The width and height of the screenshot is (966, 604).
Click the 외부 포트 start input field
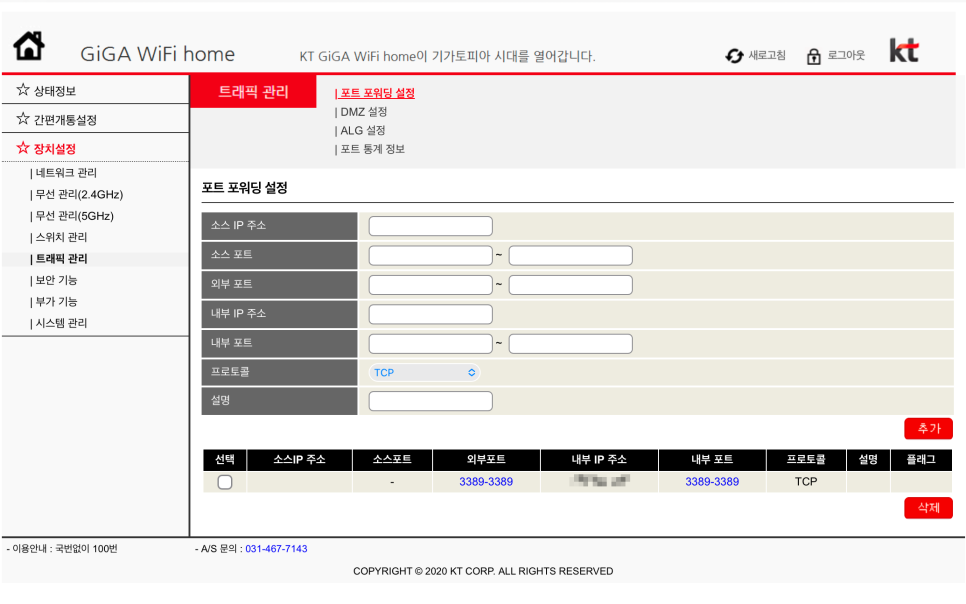431,285
